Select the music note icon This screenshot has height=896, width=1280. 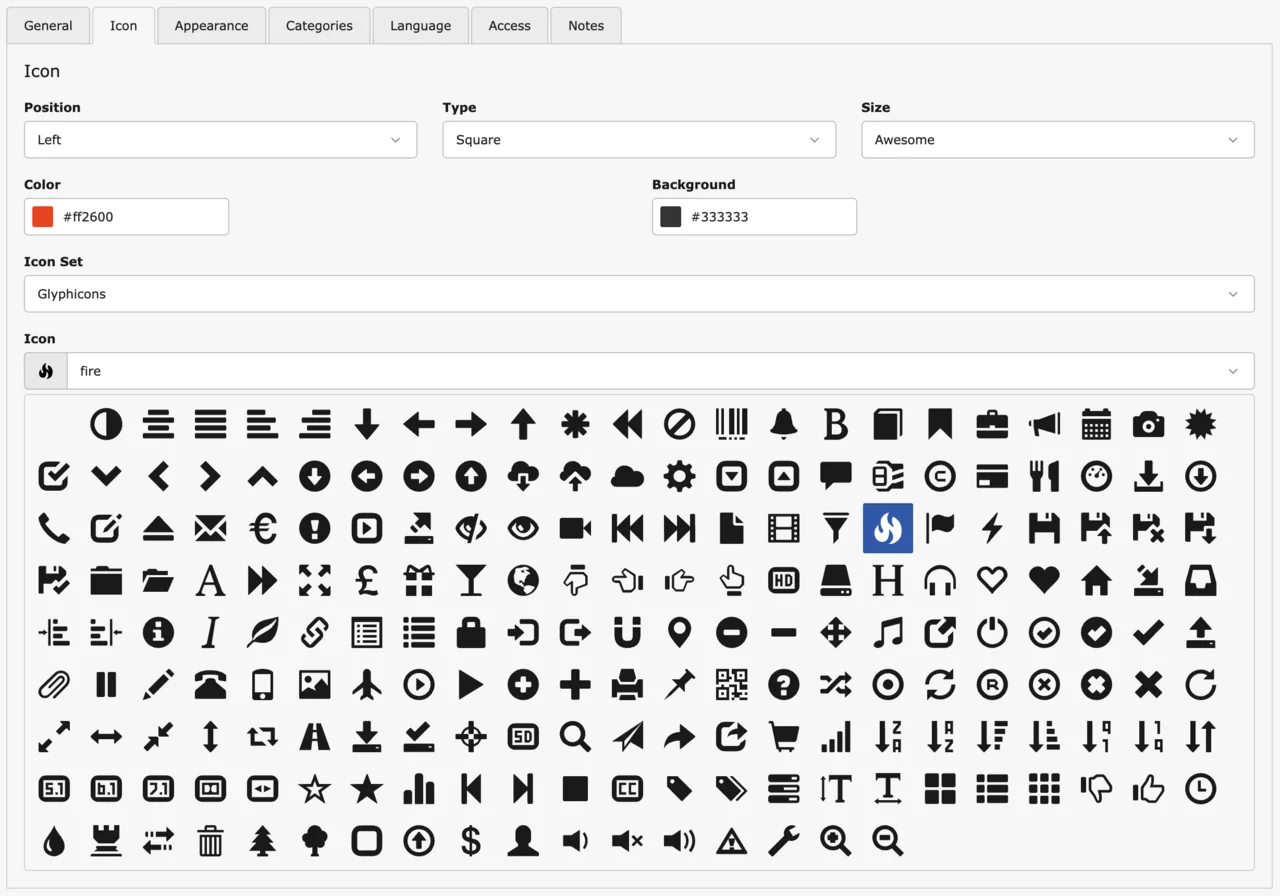(x=888, y=632)
